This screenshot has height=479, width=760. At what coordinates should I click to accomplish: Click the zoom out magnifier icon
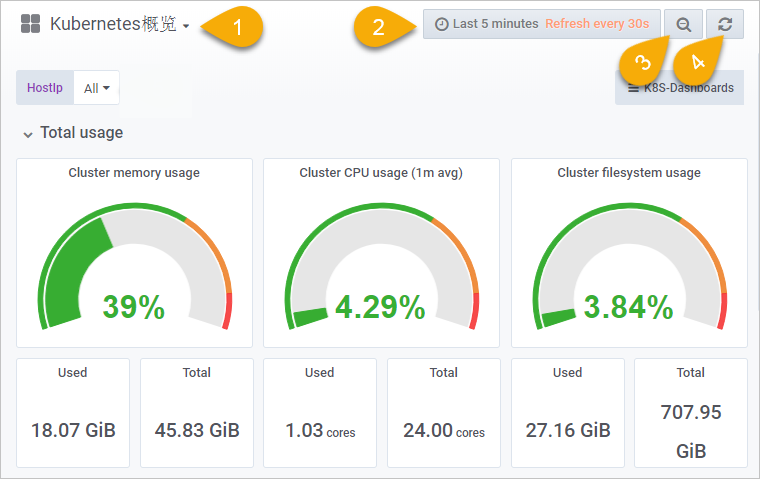point(683,24)
